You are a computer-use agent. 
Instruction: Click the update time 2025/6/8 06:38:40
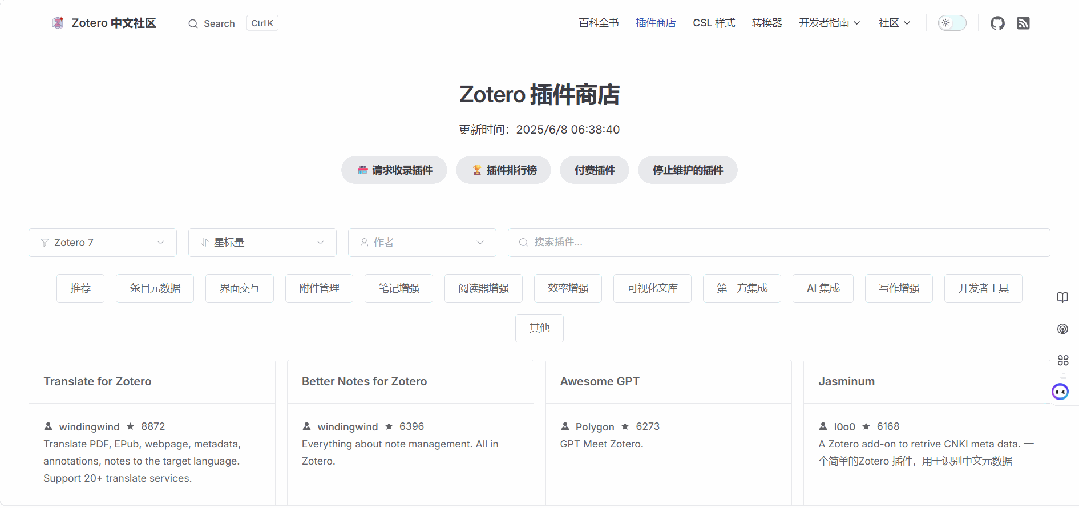click(x=568, y=129)
